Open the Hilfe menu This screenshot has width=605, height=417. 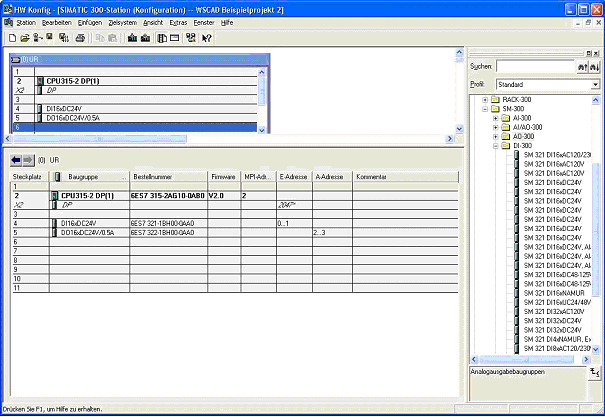(x=227, y=23)
